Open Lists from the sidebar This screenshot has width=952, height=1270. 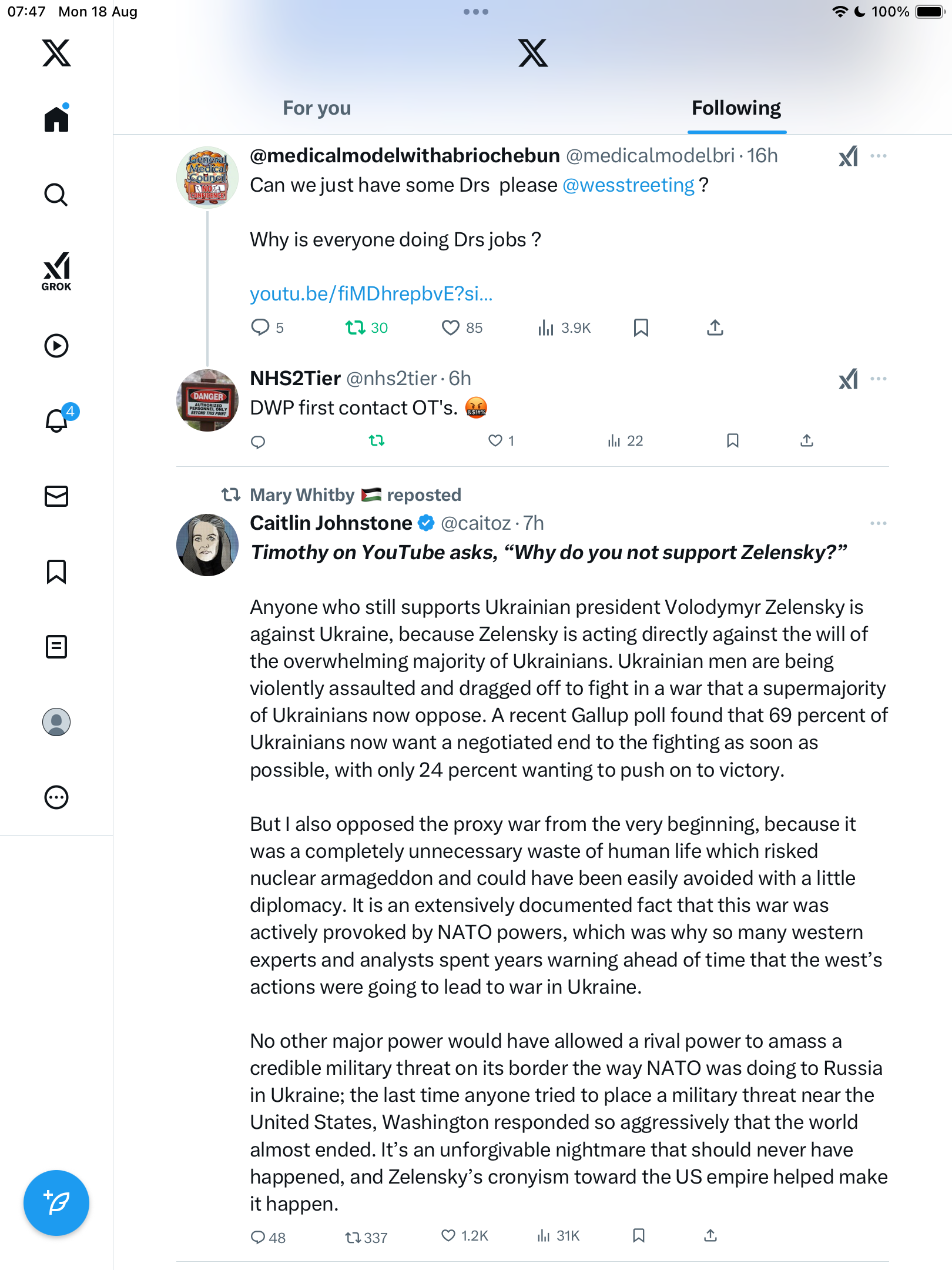pyautogui.click(x=56, y=647)
